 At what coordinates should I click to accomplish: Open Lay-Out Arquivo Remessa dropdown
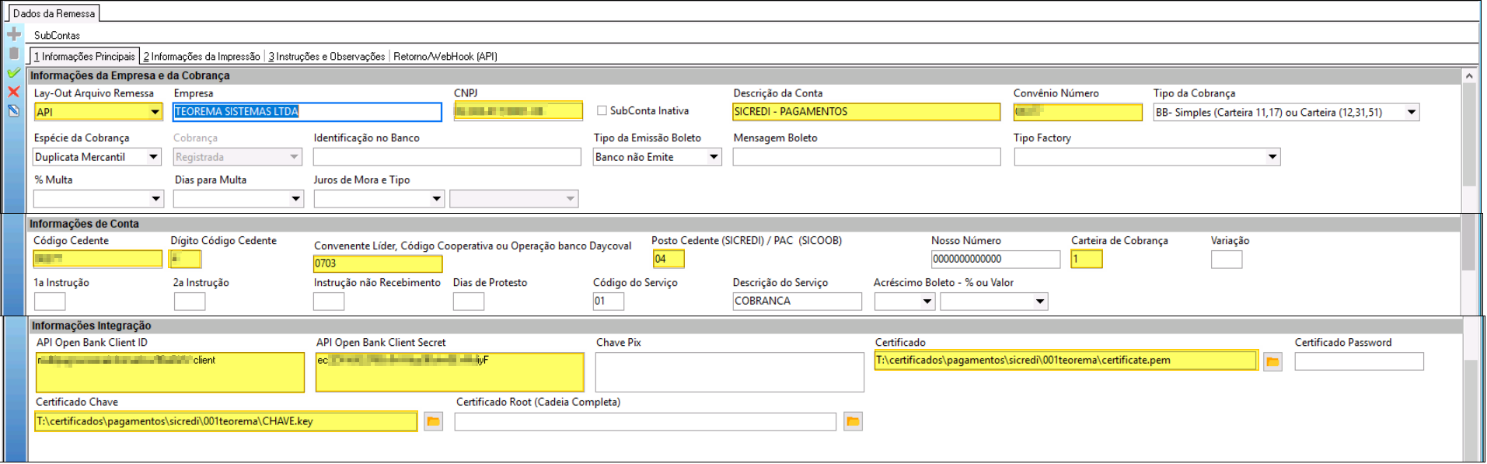point(154,112)
